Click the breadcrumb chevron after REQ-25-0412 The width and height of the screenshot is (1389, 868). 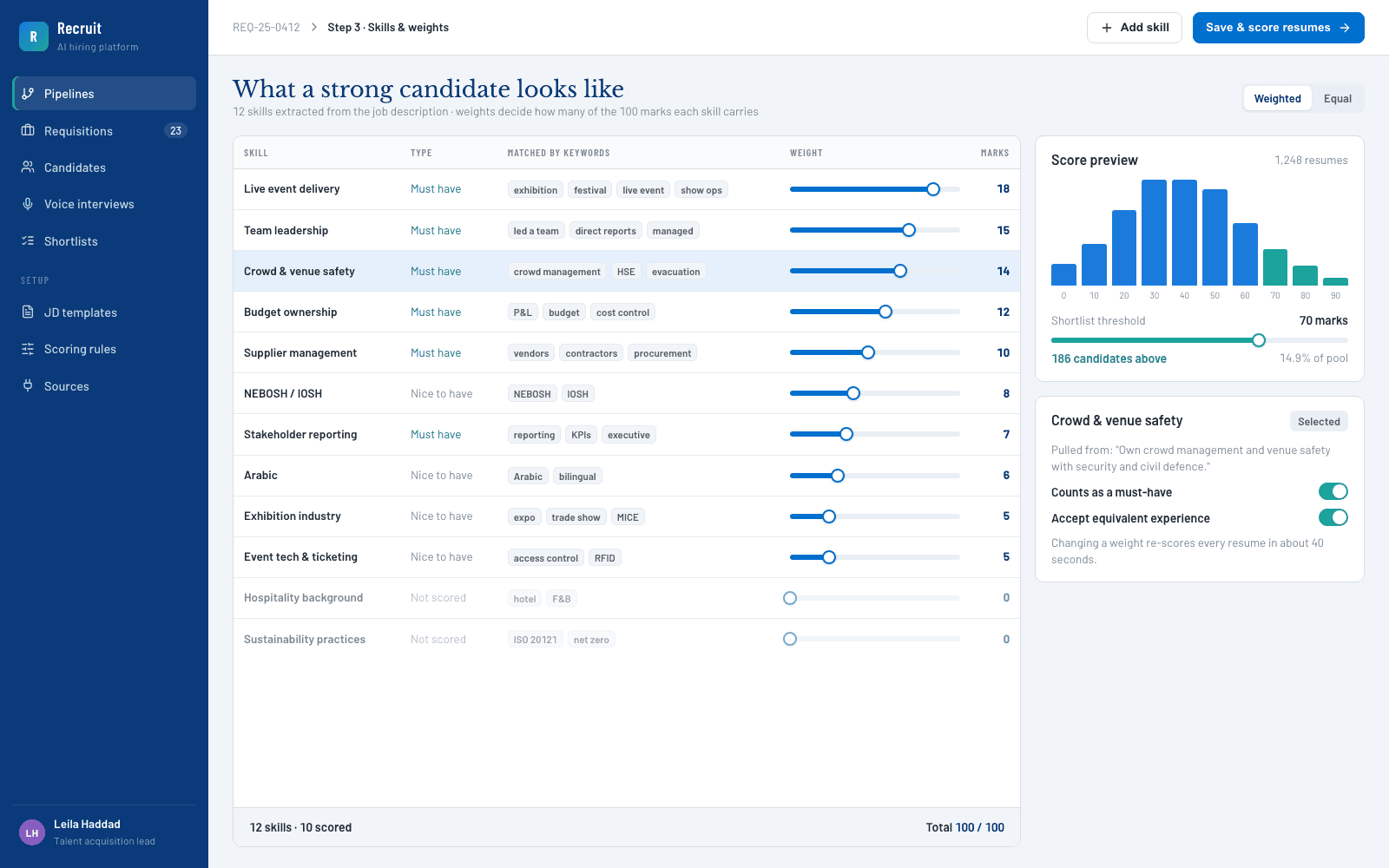(314, 27)
